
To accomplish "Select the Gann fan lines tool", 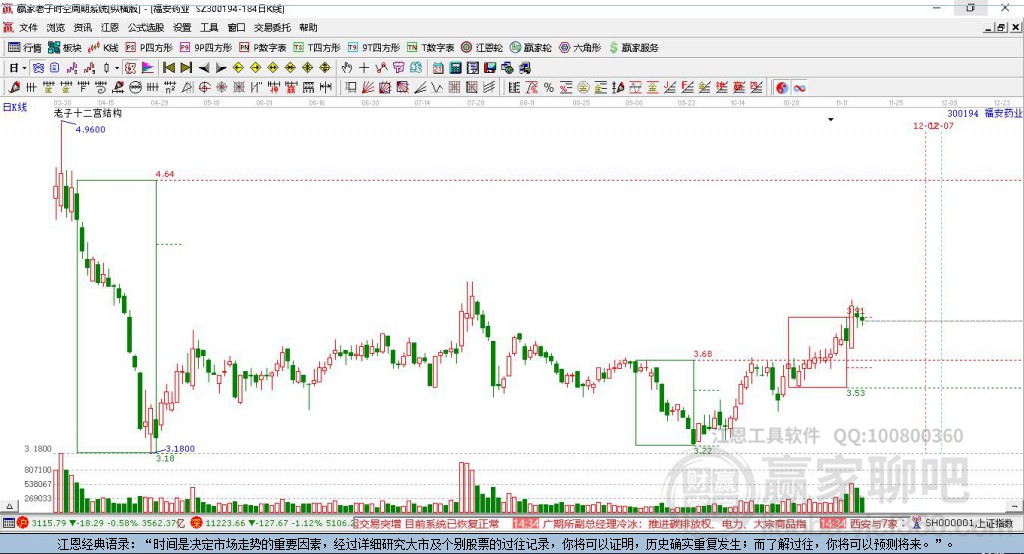I will (368, 88).
